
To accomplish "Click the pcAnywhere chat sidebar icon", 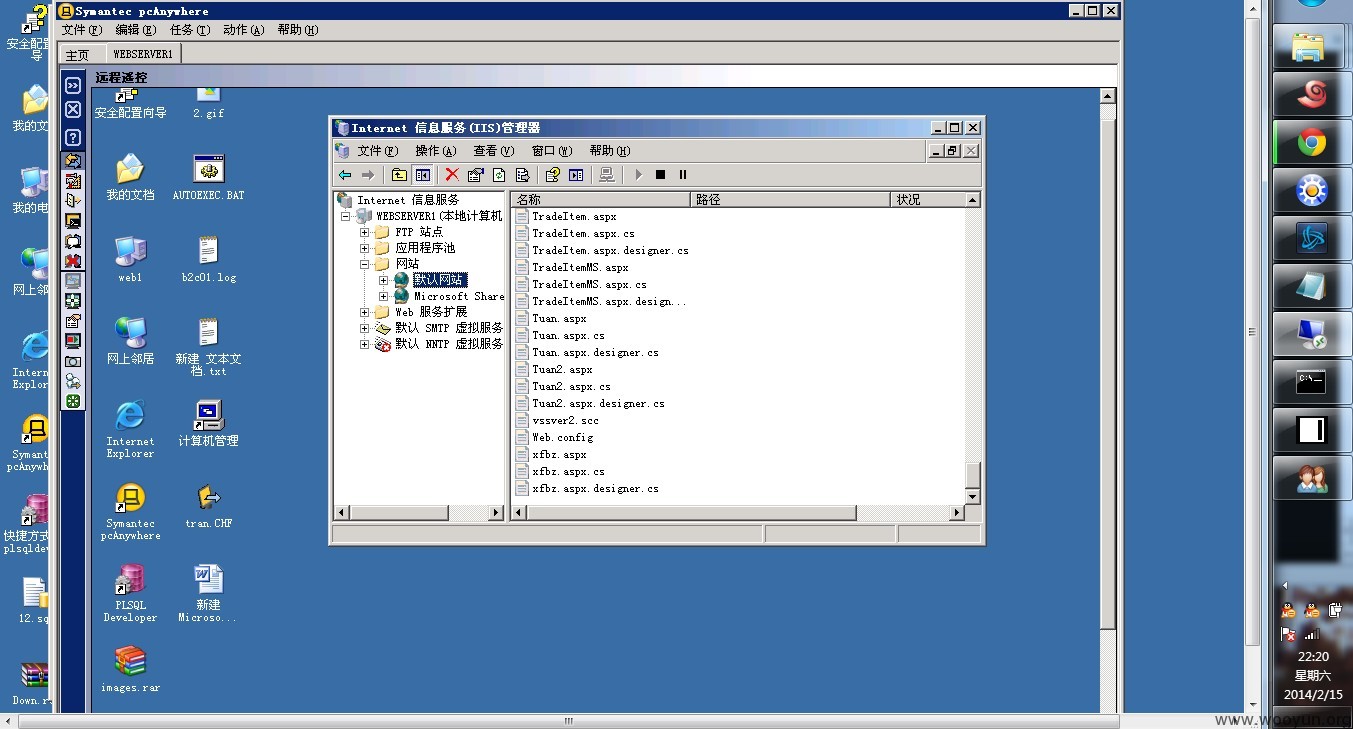I will point(73,241).
